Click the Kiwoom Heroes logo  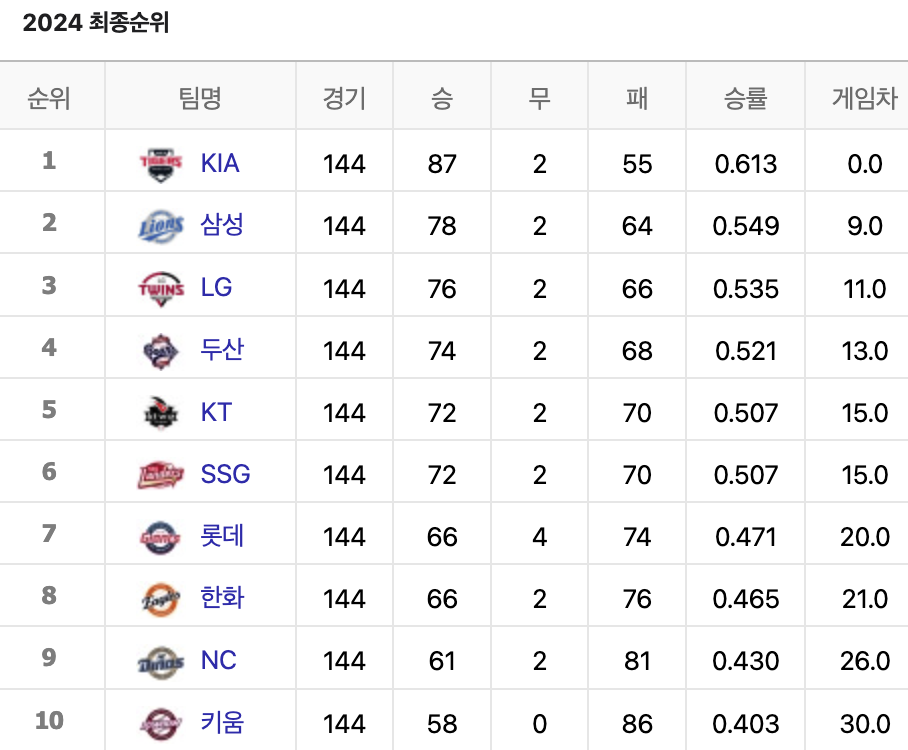coord(161,724)
